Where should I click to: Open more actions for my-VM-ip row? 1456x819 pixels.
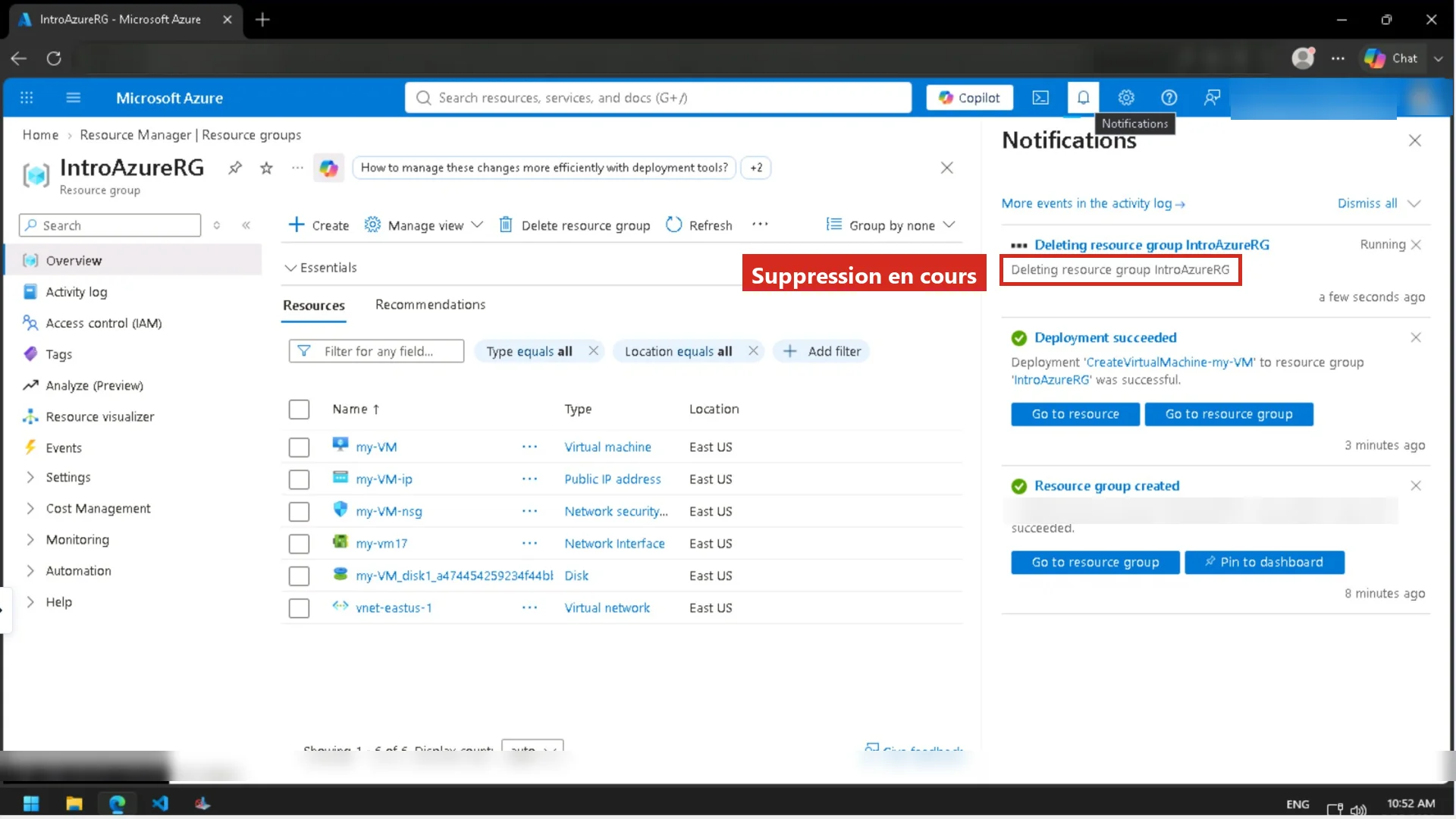coord(529,479)
